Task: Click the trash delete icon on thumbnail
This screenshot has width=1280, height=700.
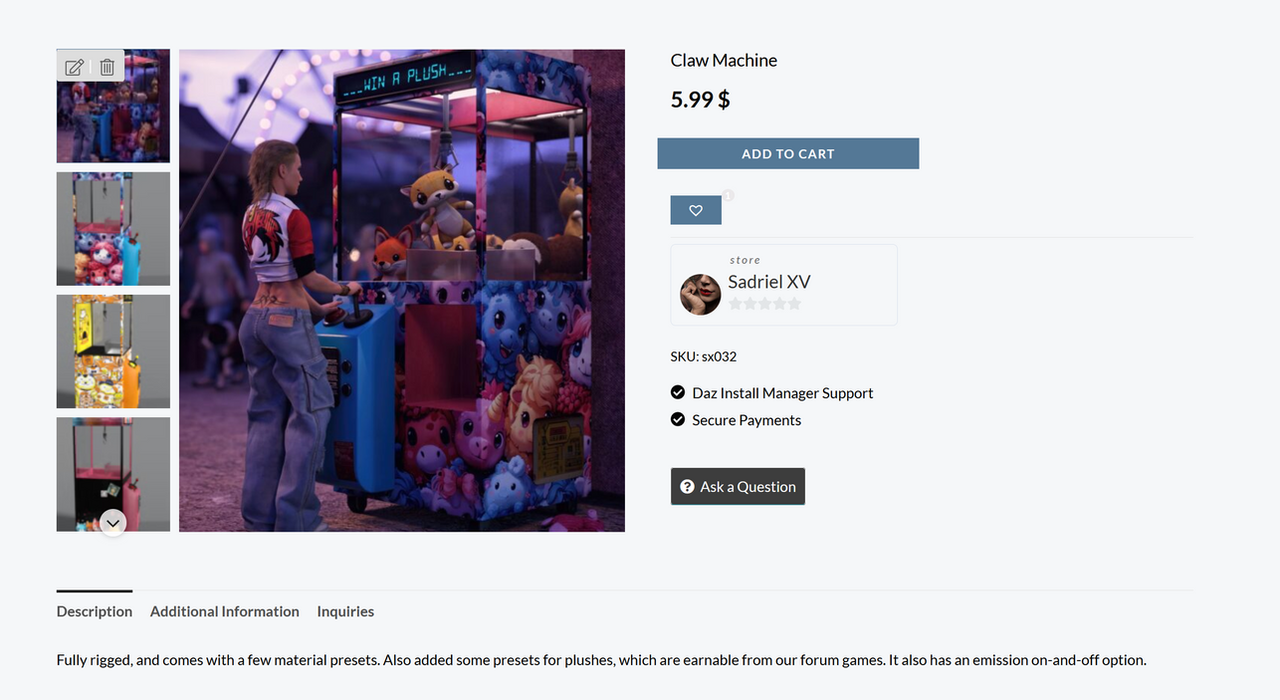Action: pos(107,68)
